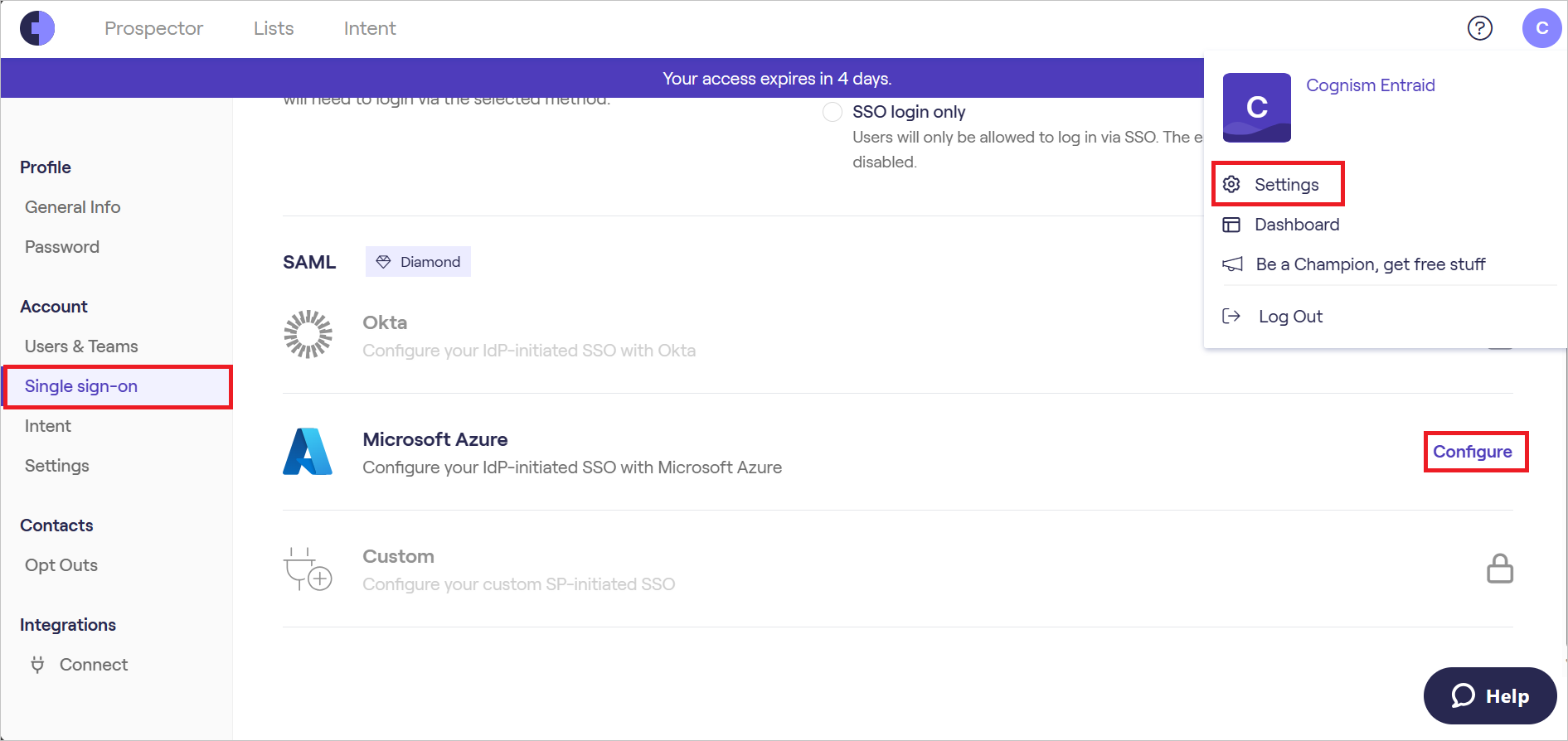
Task: Click the Connect plug icon
Action: [37, 665]
